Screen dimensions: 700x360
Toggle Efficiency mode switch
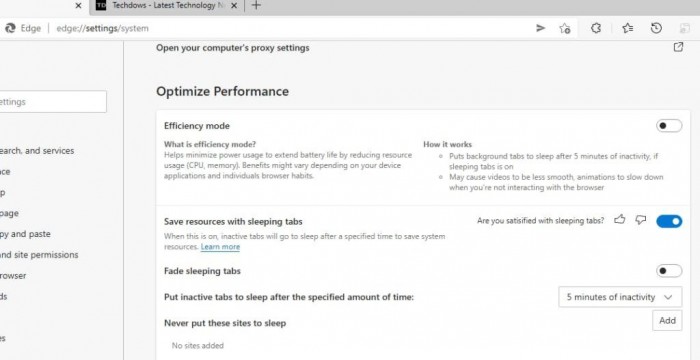coord(669,126)
